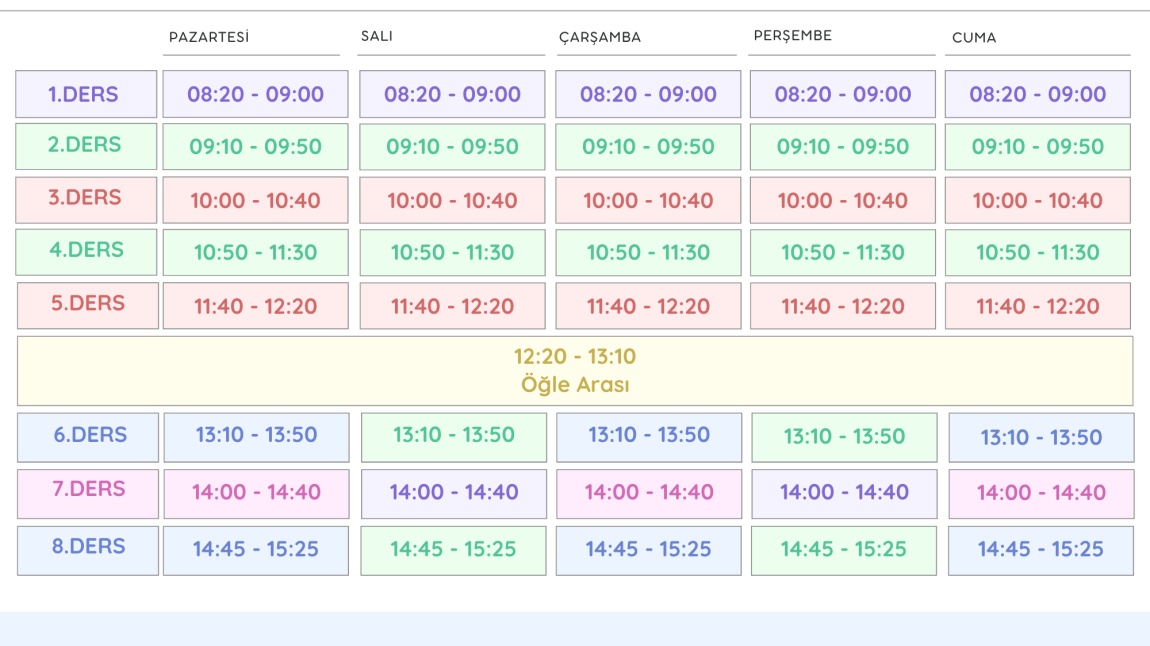Select Pazartesi 08:20 - 09:00 time slot
This screenshot has width=1150, height=646.
coord(256,95)
